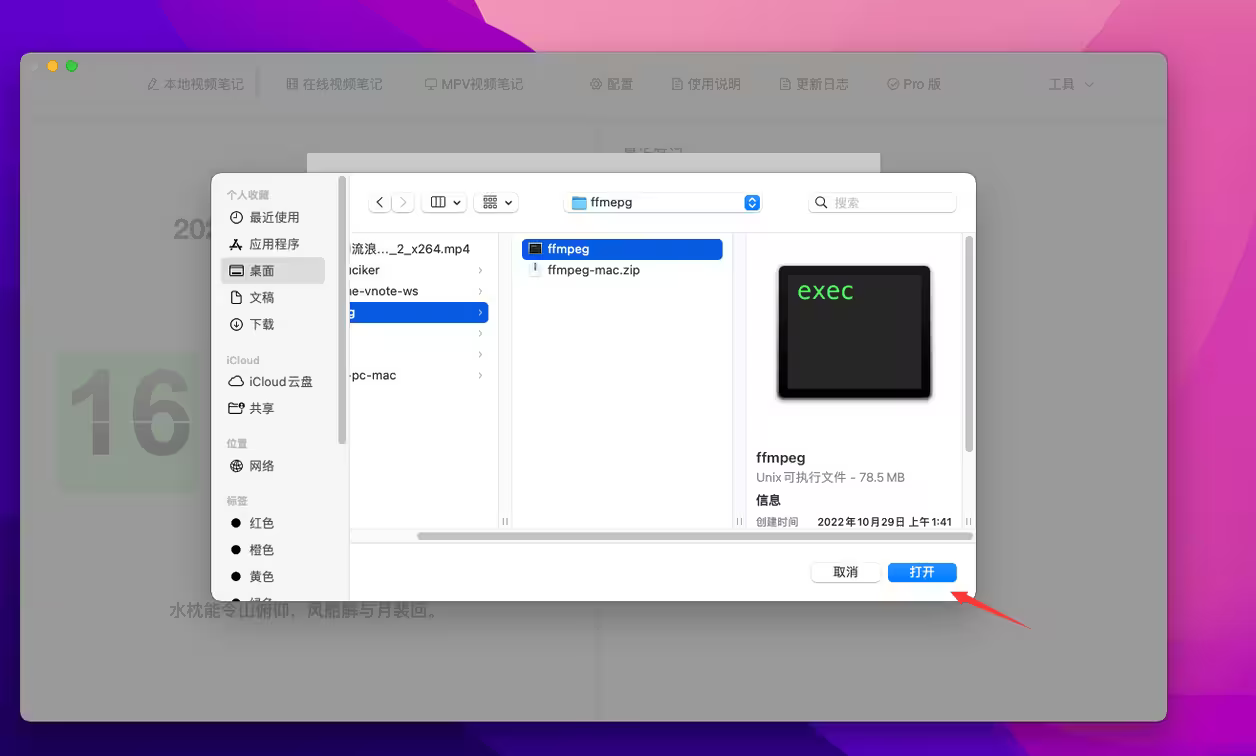
Task: Go forward with the right chevron button
Action: click(x=403, y=202)
